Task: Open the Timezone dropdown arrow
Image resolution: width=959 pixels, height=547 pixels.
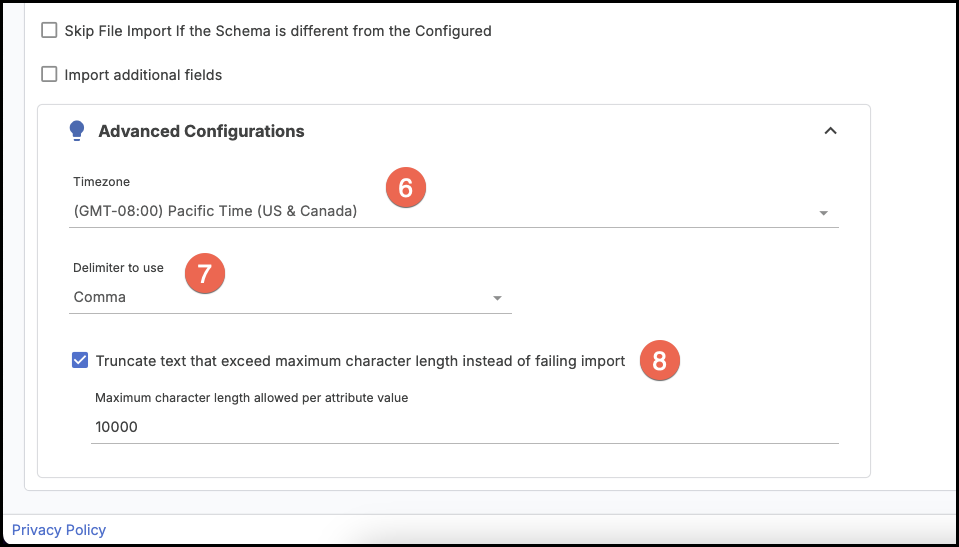Action: 823,213
